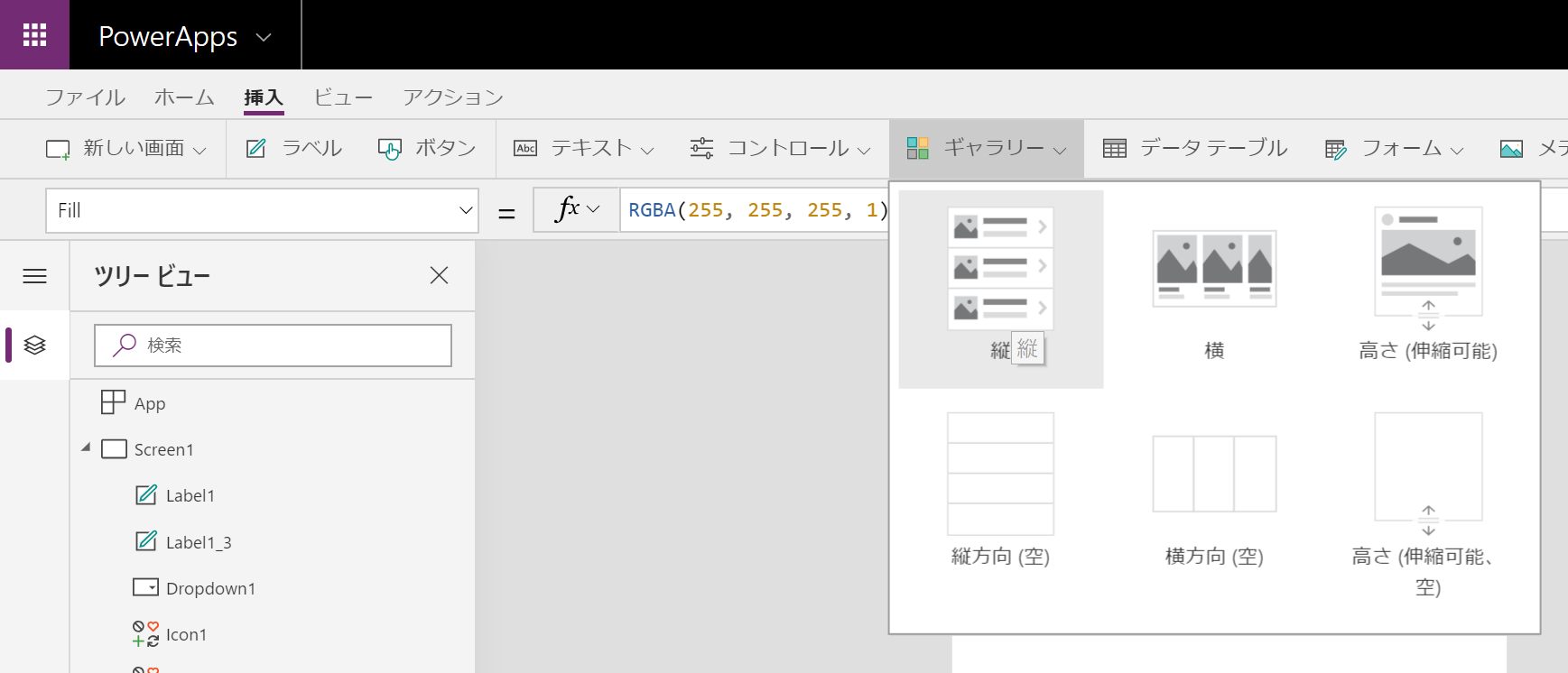
Task: Choose the 高さ (伸縮可能) gallery layout
Action: coord(1428,289)
